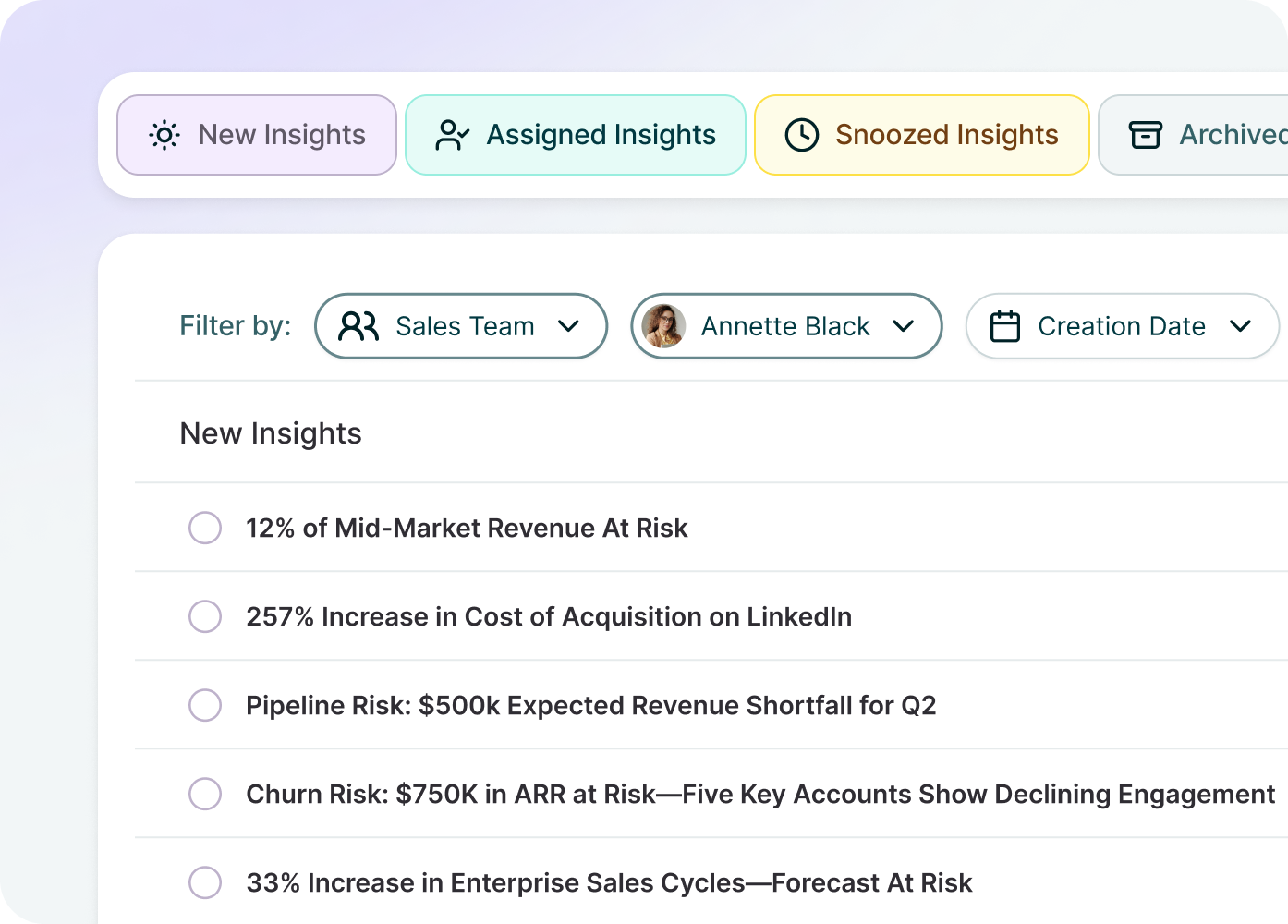Check the 257% Increase in Cost insight circle
The image size is (1288, 924).
[x=205, y=616]
